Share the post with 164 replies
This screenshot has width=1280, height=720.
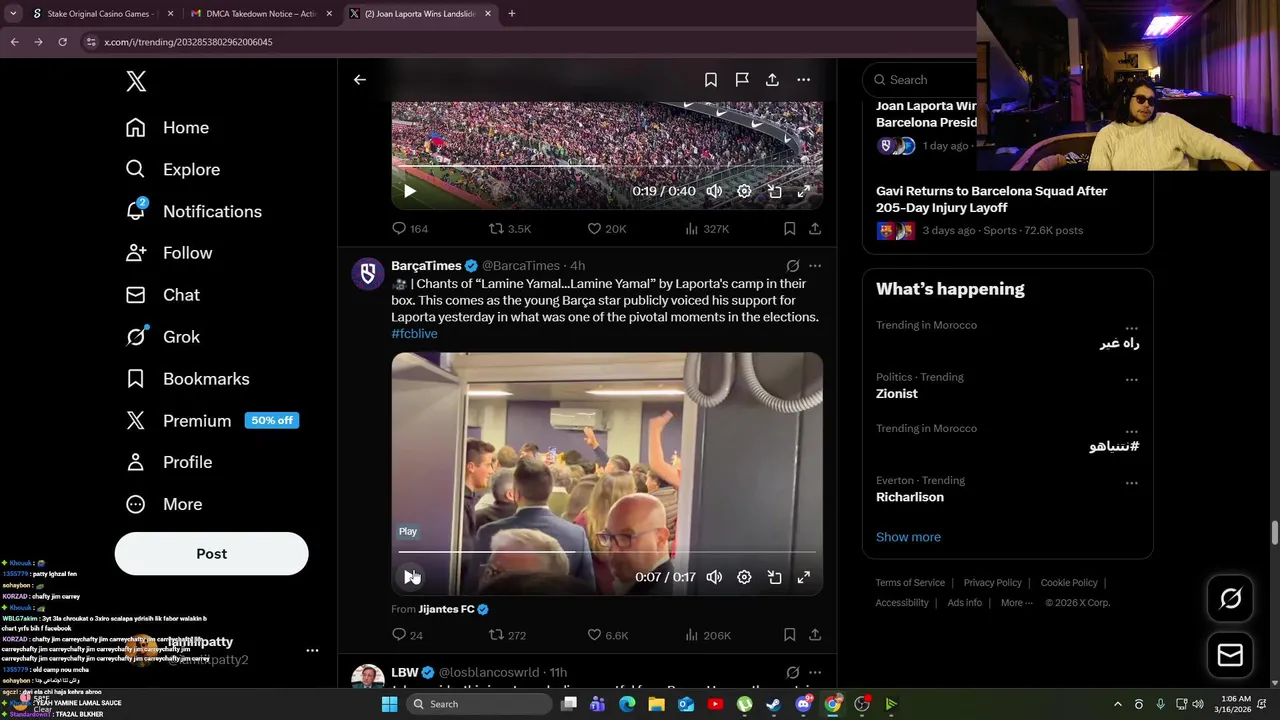(x=815, y=229)
